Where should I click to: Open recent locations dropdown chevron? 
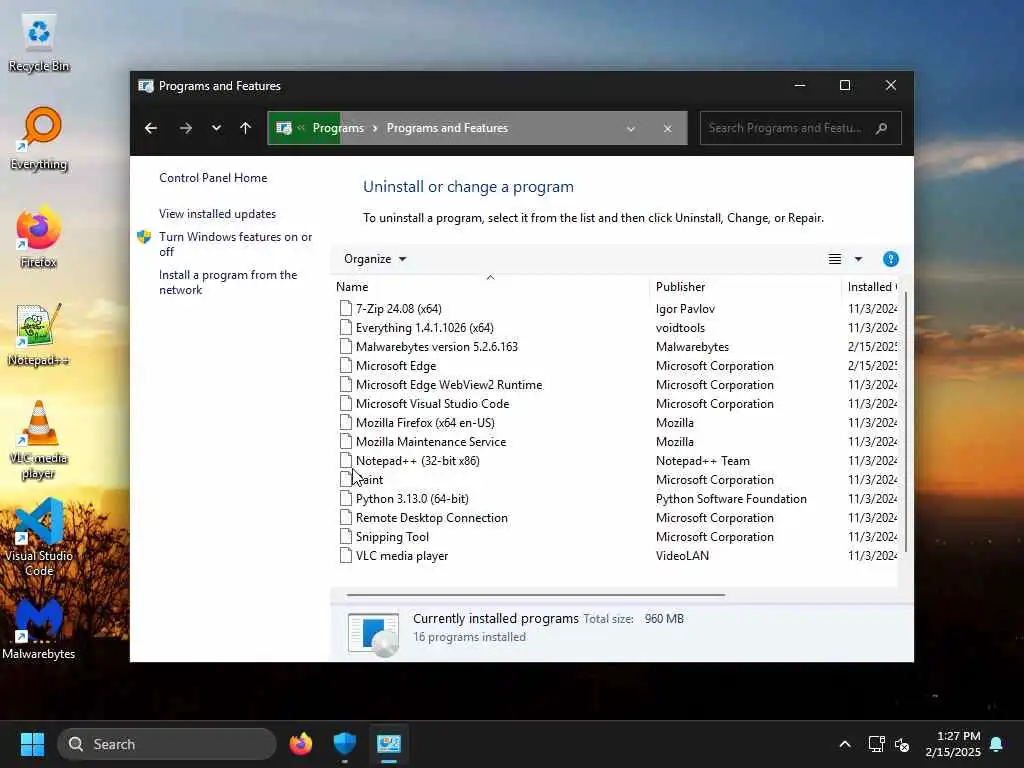[x=216, y=128]
